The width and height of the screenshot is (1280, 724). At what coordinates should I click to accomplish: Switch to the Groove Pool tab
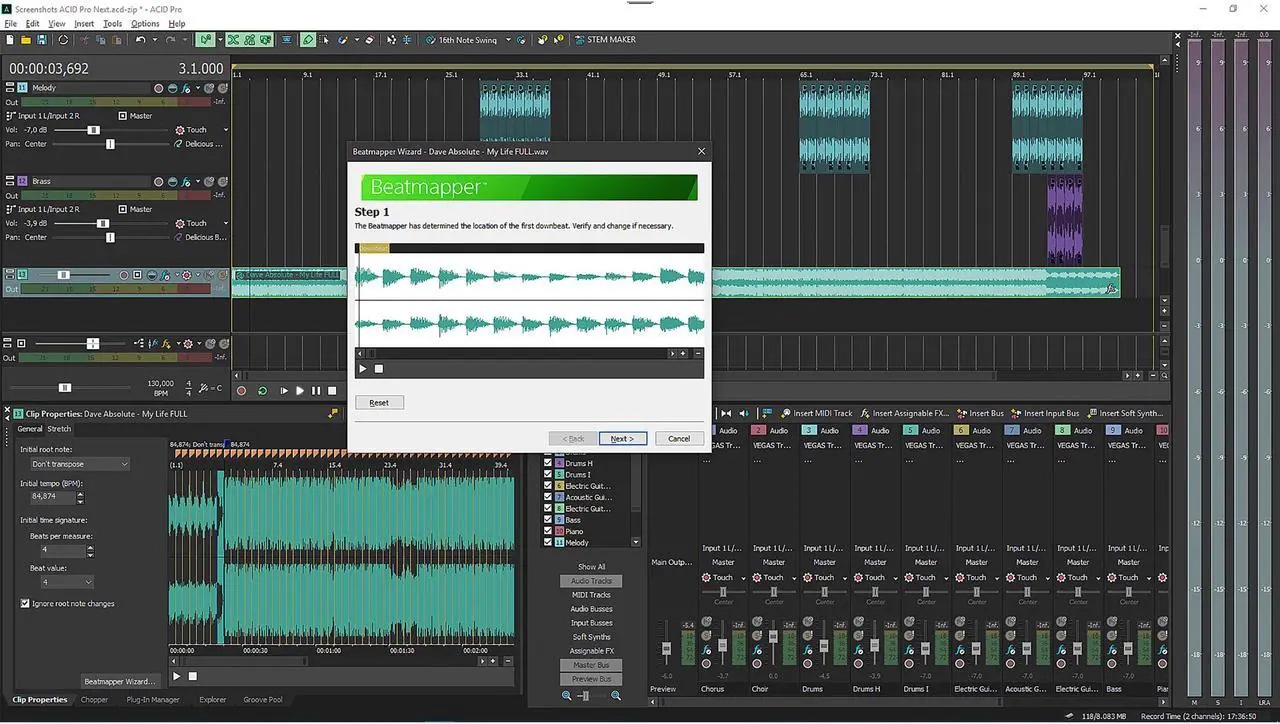(x=263, y=700)
